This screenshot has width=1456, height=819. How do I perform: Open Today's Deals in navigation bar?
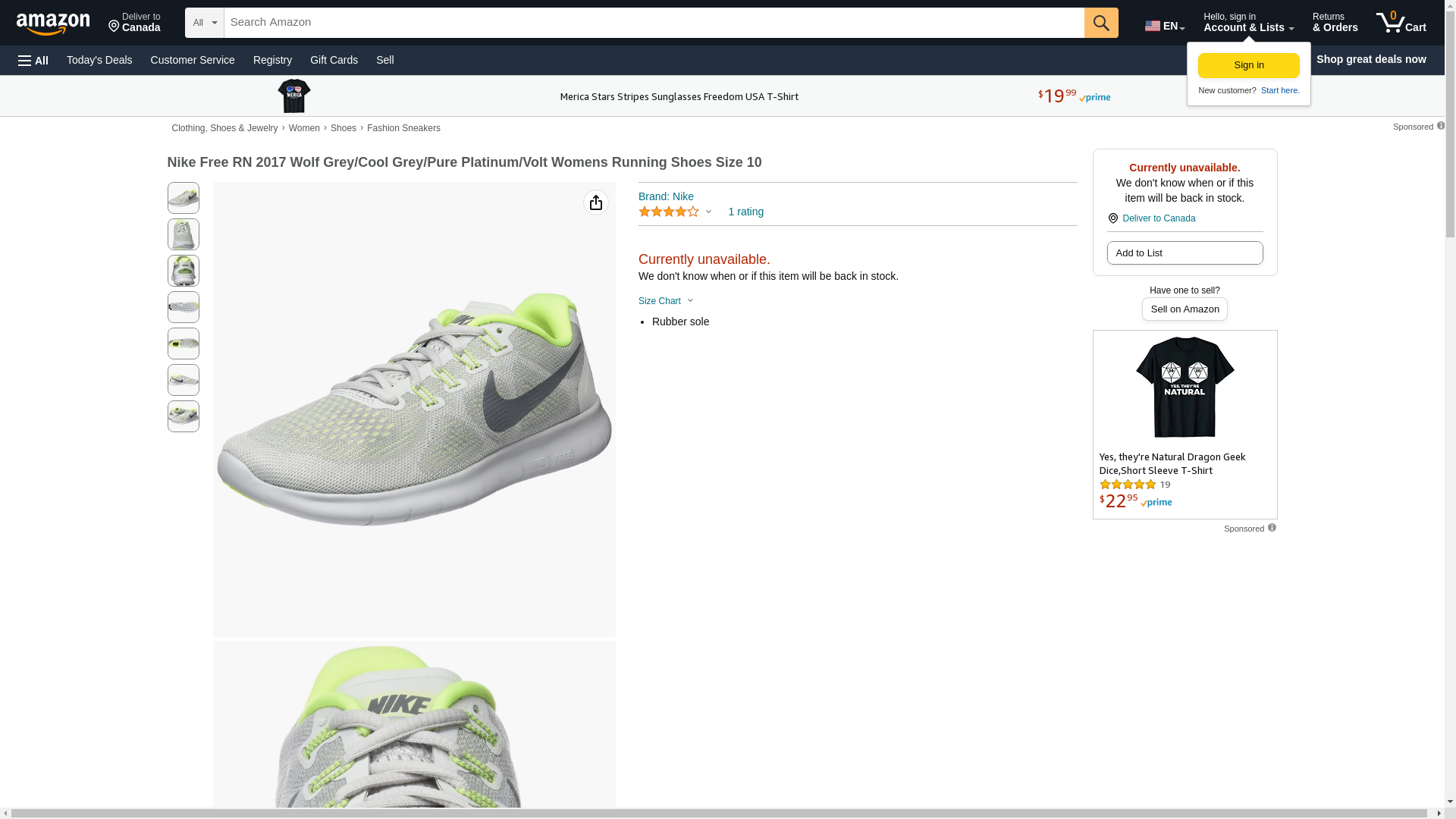pos(99,60)
